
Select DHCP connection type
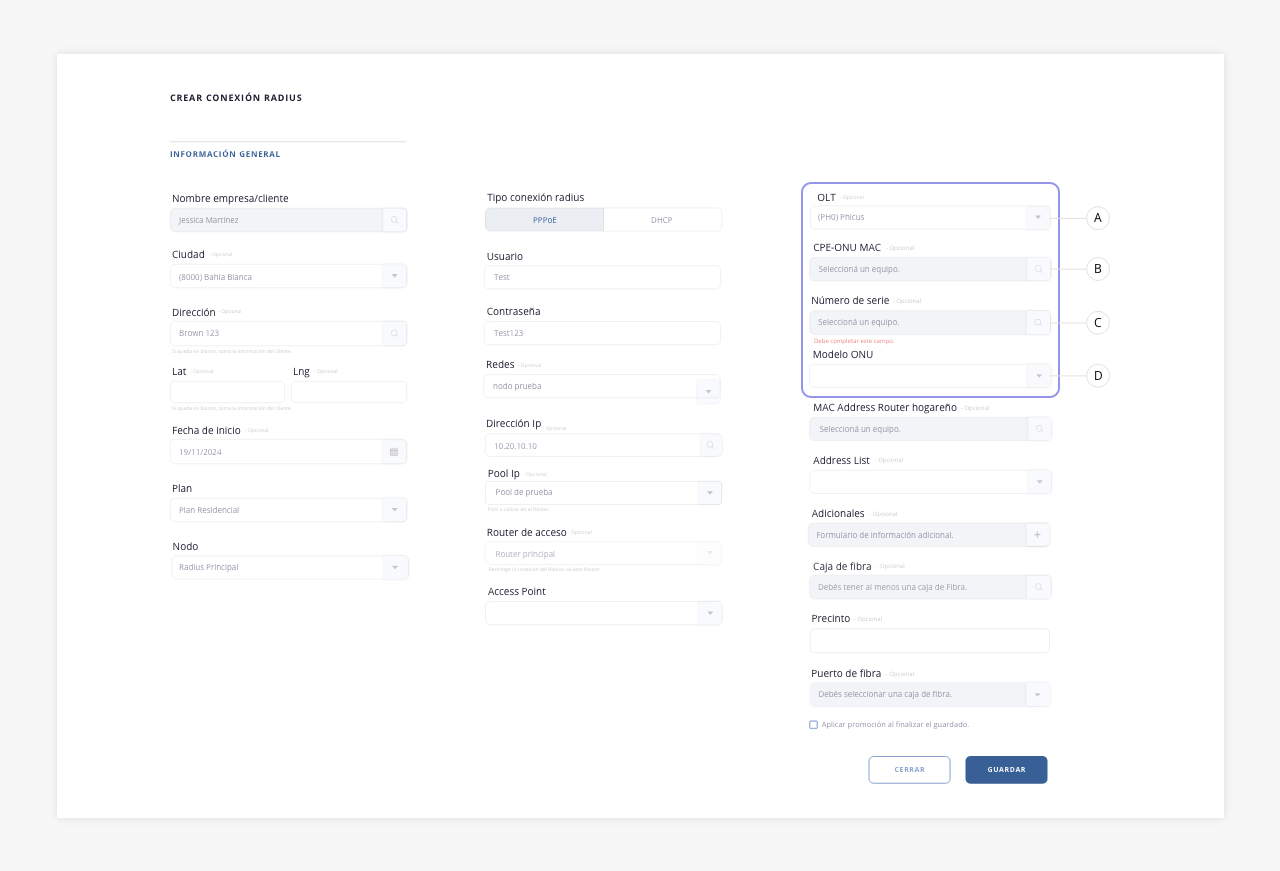(662, 220)
